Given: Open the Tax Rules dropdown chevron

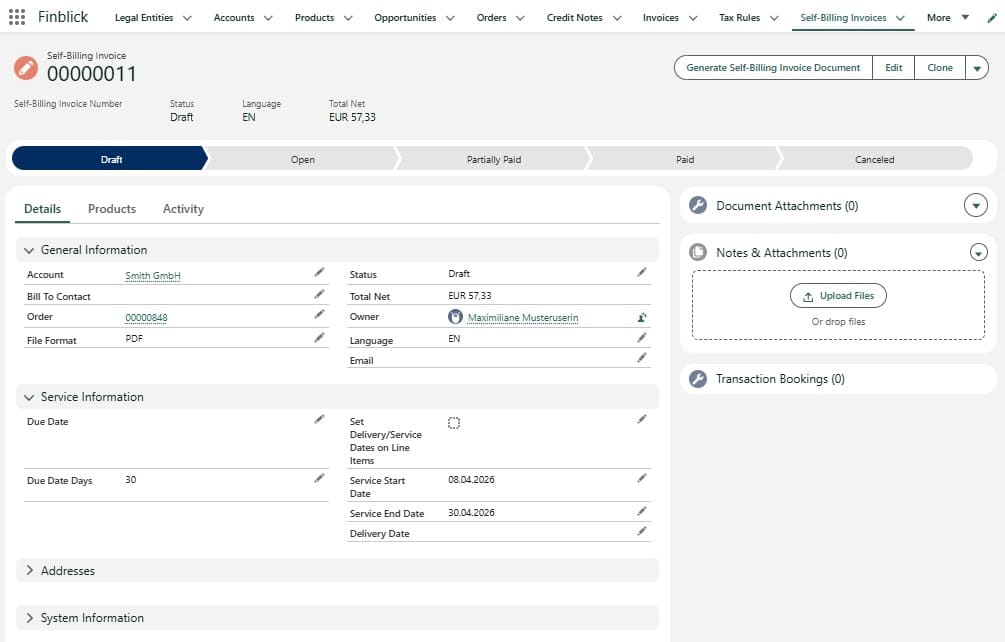Looking at the screenshot, I should (774, 18).
